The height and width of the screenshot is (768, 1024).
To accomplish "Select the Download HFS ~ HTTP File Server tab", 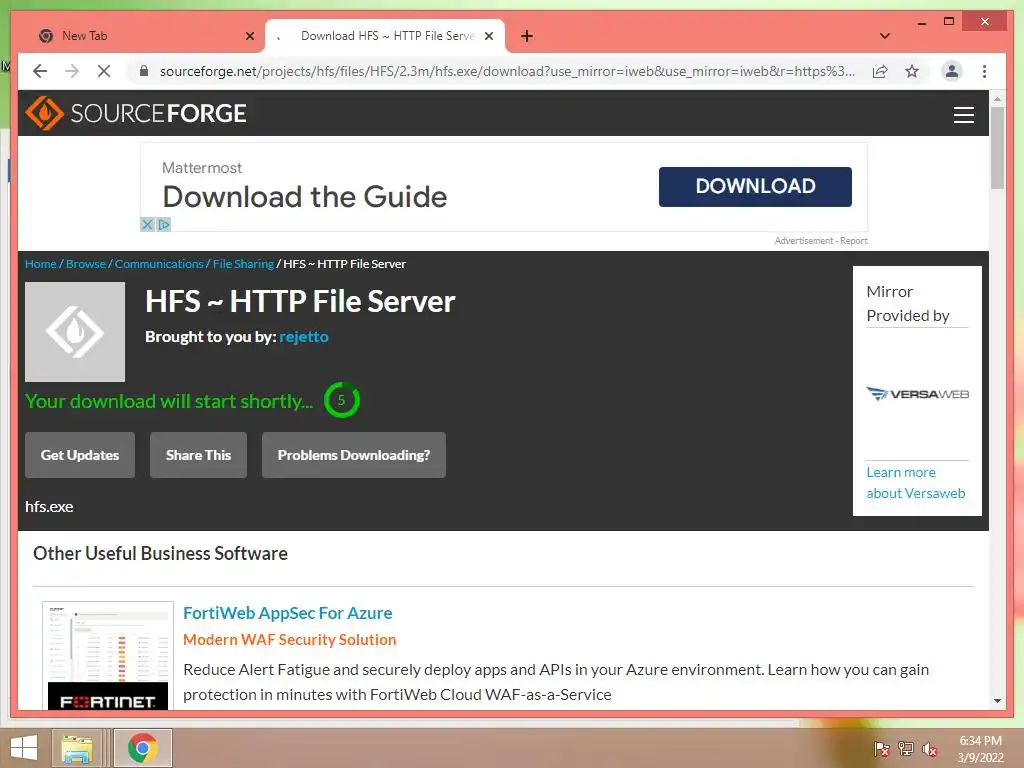I will 385,36.
